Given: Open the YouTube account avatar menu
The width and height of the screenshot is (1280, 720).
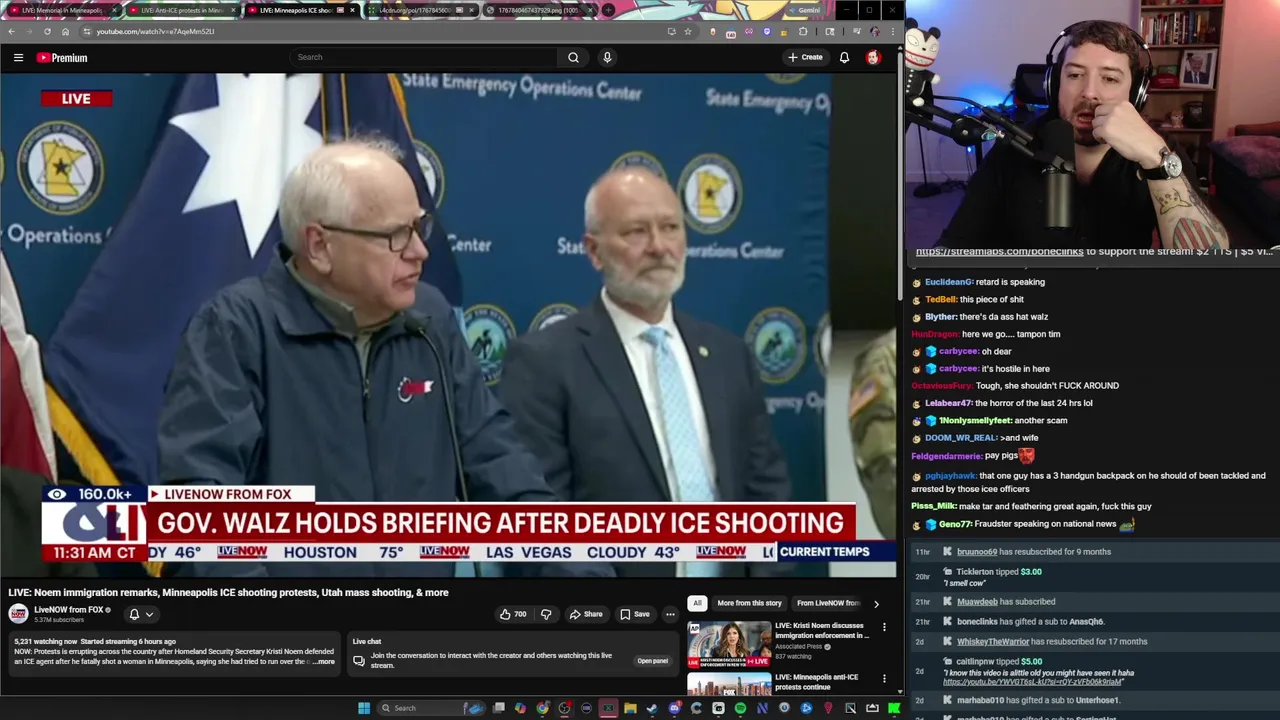Looking at the screenshot, I should 873,57.
